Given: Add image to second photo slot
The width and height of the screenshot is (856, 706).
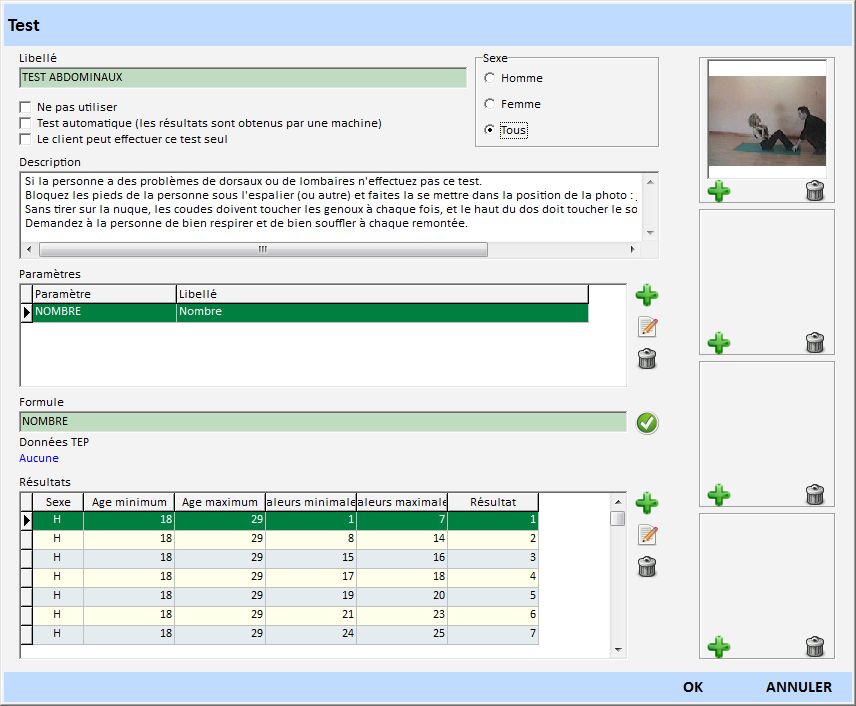Looking at the screenshot, I should click(x=718, y=343).
